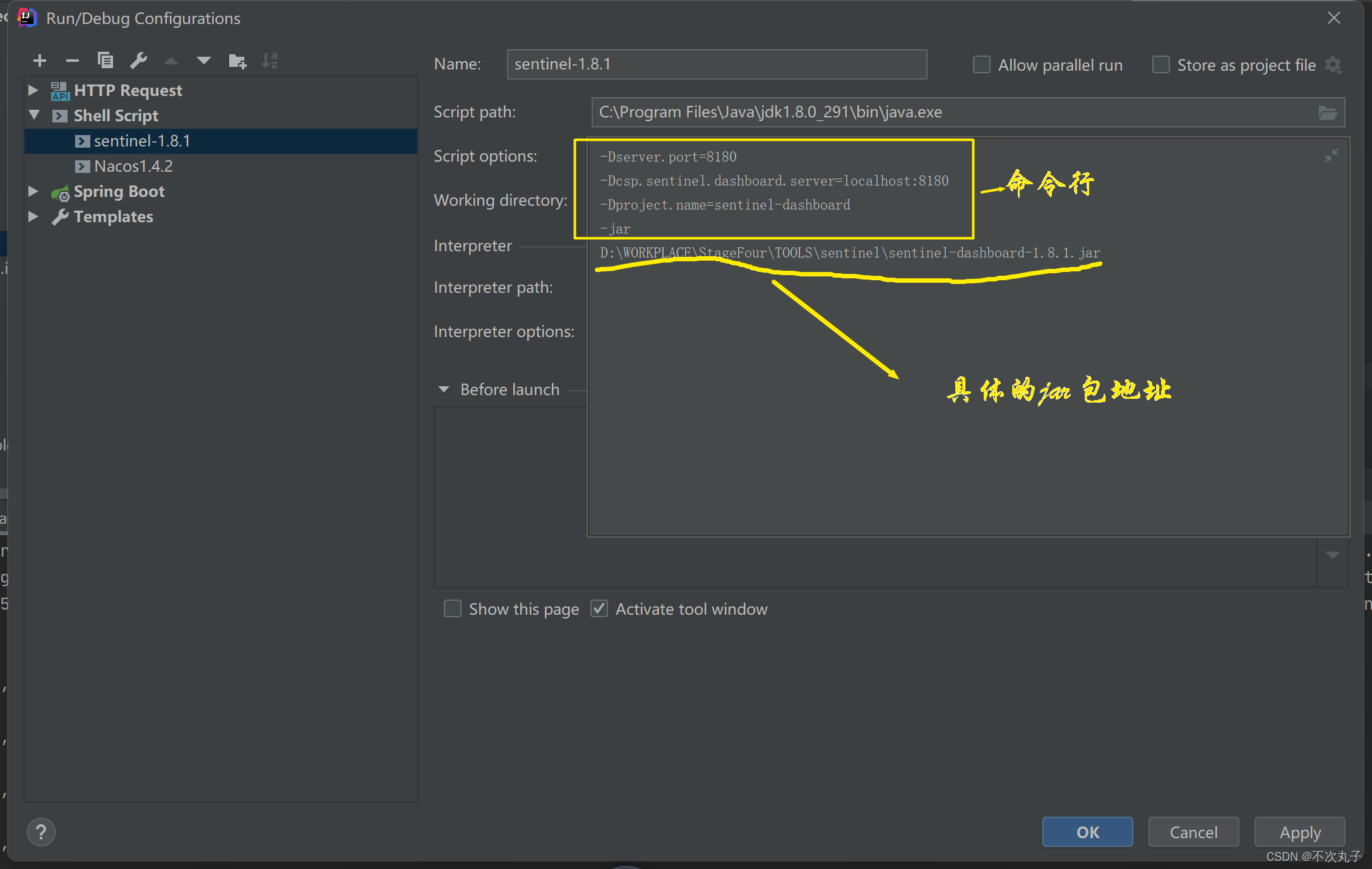Viewport: 1372px width, 869px height.
Task: Enable Allow parallel run
Action: (x=981, y=64)
